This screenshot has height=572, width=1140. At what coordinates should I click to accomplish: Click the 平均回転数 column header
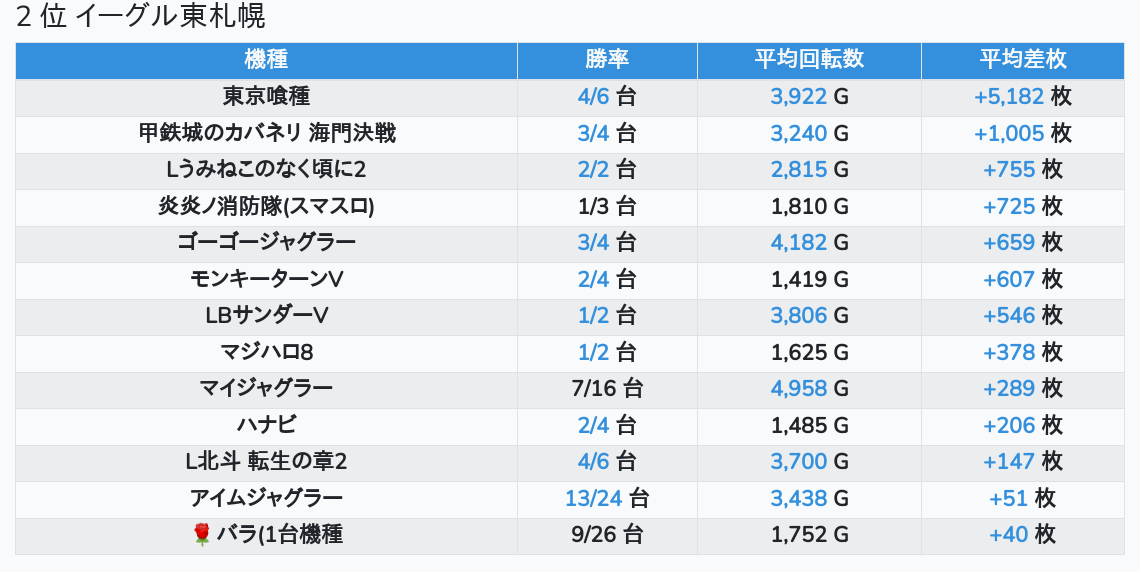[x=809, y=60]
